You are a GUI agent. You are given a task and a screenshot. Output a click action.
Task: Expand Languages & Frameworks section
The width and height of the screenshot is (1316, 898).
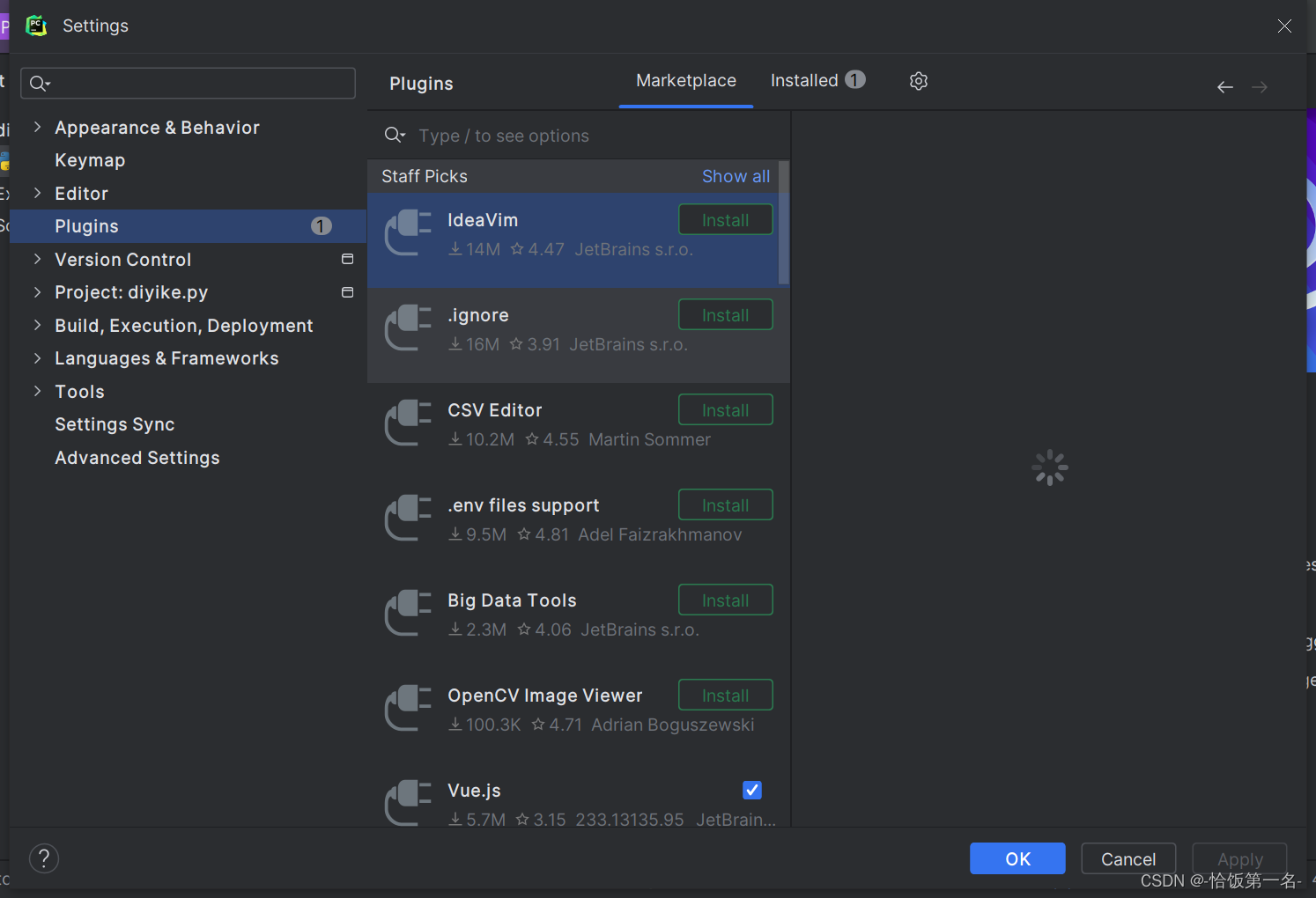[37, 357]
